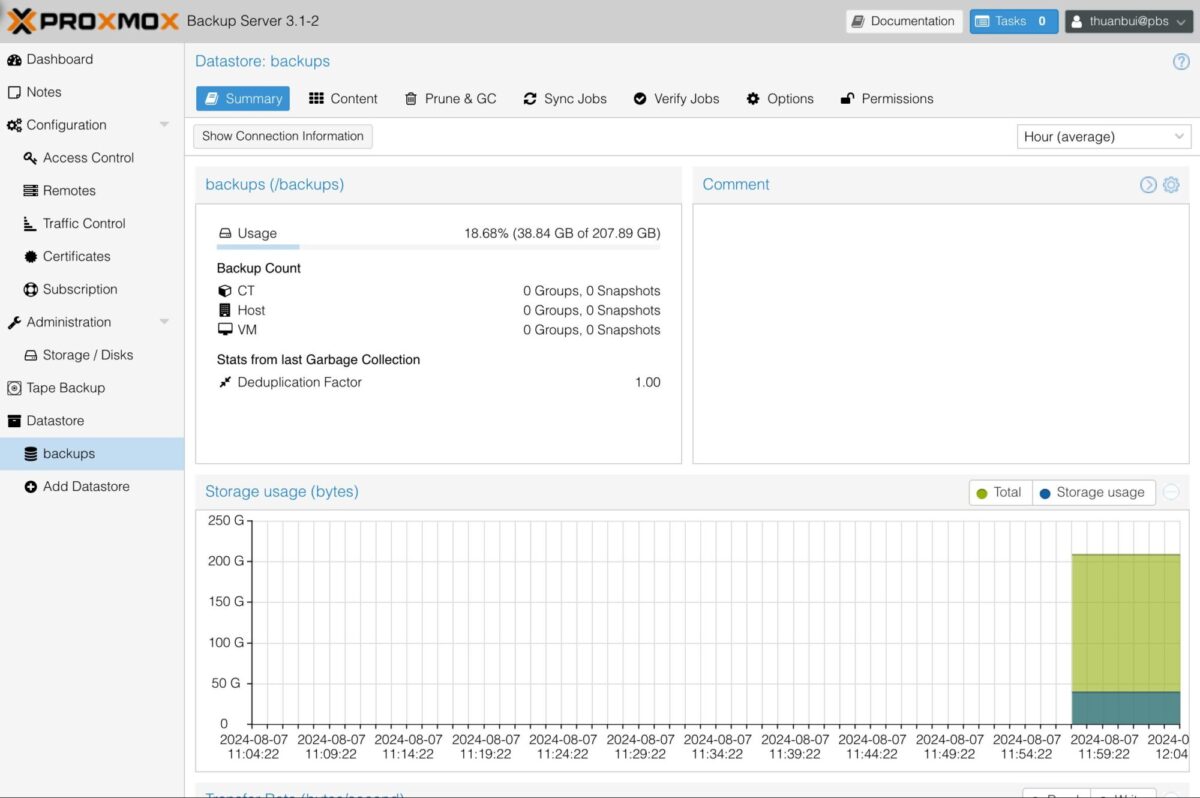Open the Documentation page

coord(903,20)
